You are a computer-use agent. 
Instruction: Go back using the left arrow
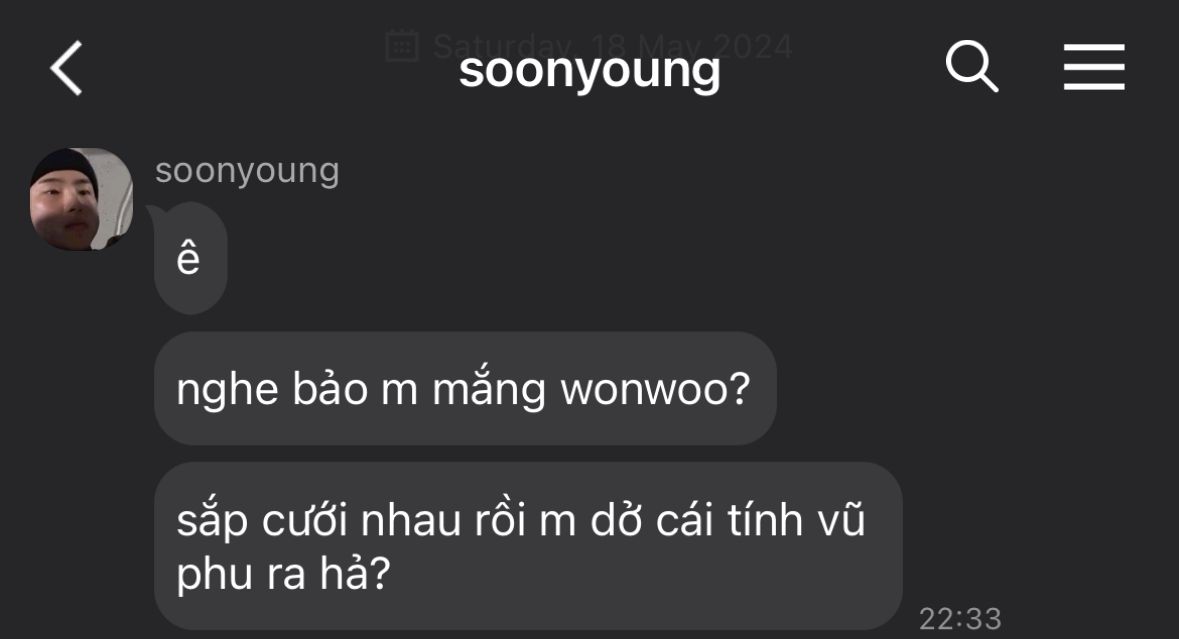(66, 68)
